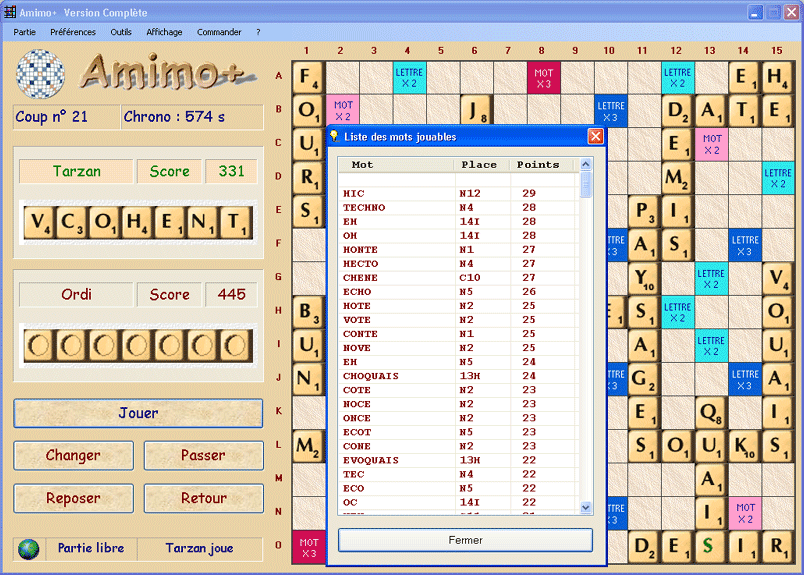This screenshot has width=804, height=575.
Task: Click Fermer in the word list dialog
Action: [x=466, y=540]
